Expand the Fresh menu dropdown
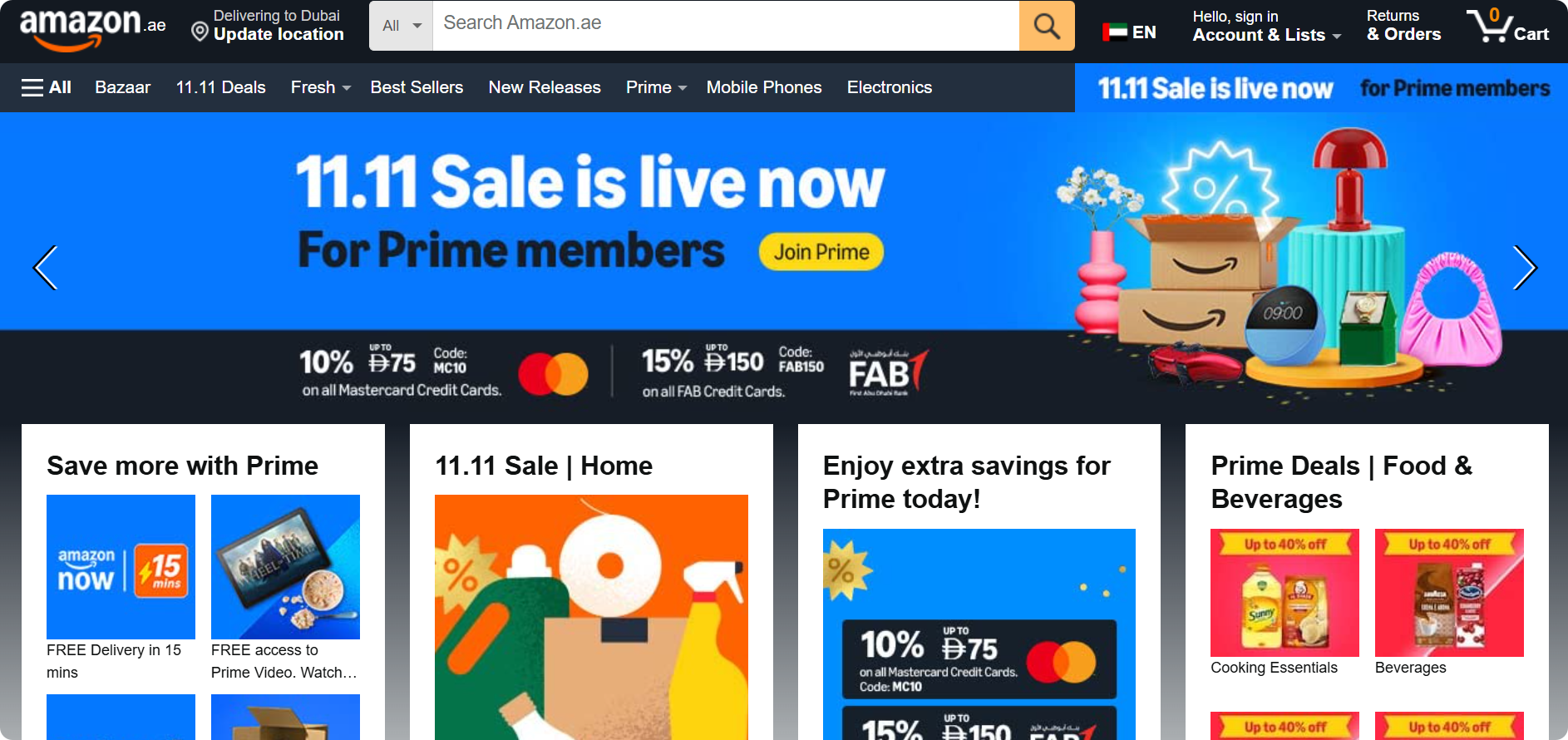This screenshot has width=1568, height=740. [x=321, y=87]
